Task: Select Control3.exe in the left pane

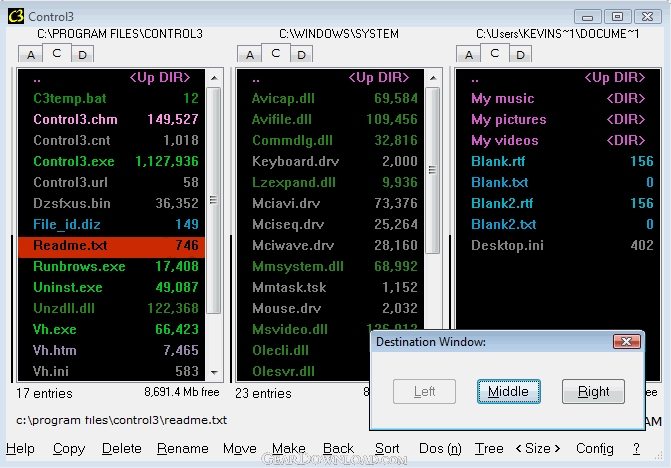Action: coord(112,161)
